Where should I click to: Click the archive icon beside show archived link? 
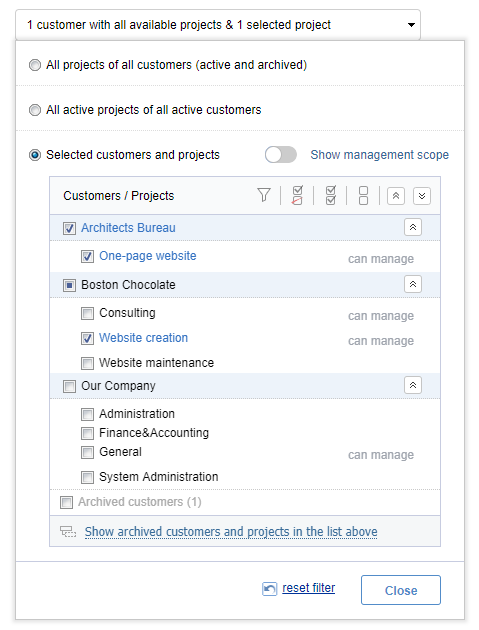68,532
